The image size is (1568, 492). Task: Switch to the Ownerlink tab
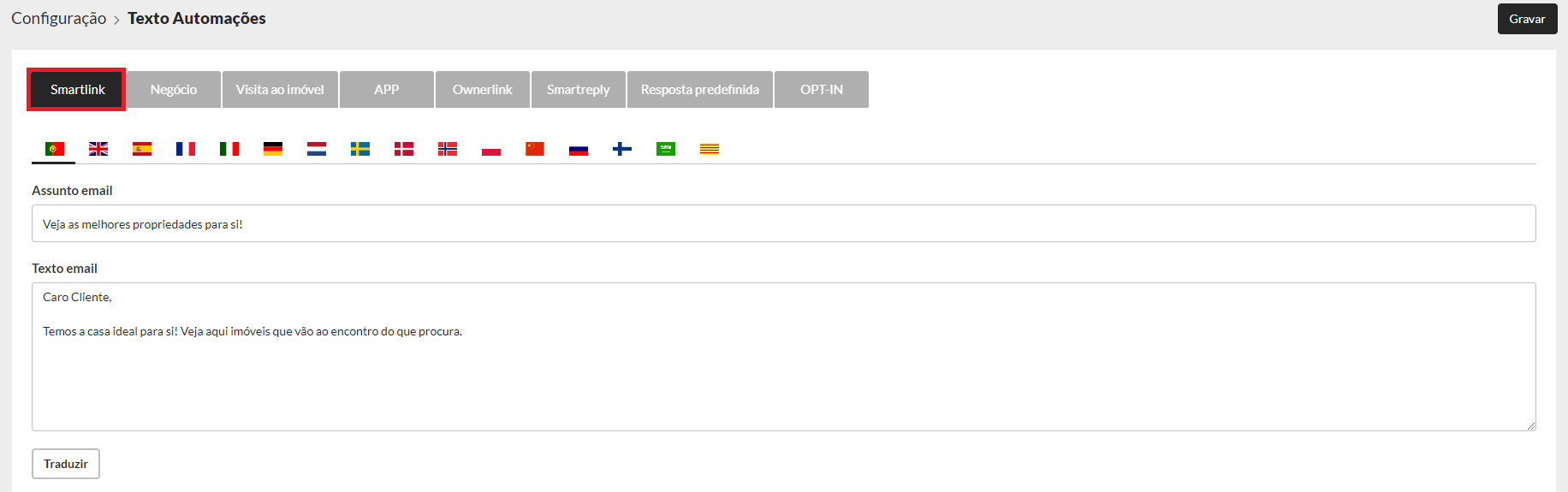pyautogui.click(x=483, y=89)
